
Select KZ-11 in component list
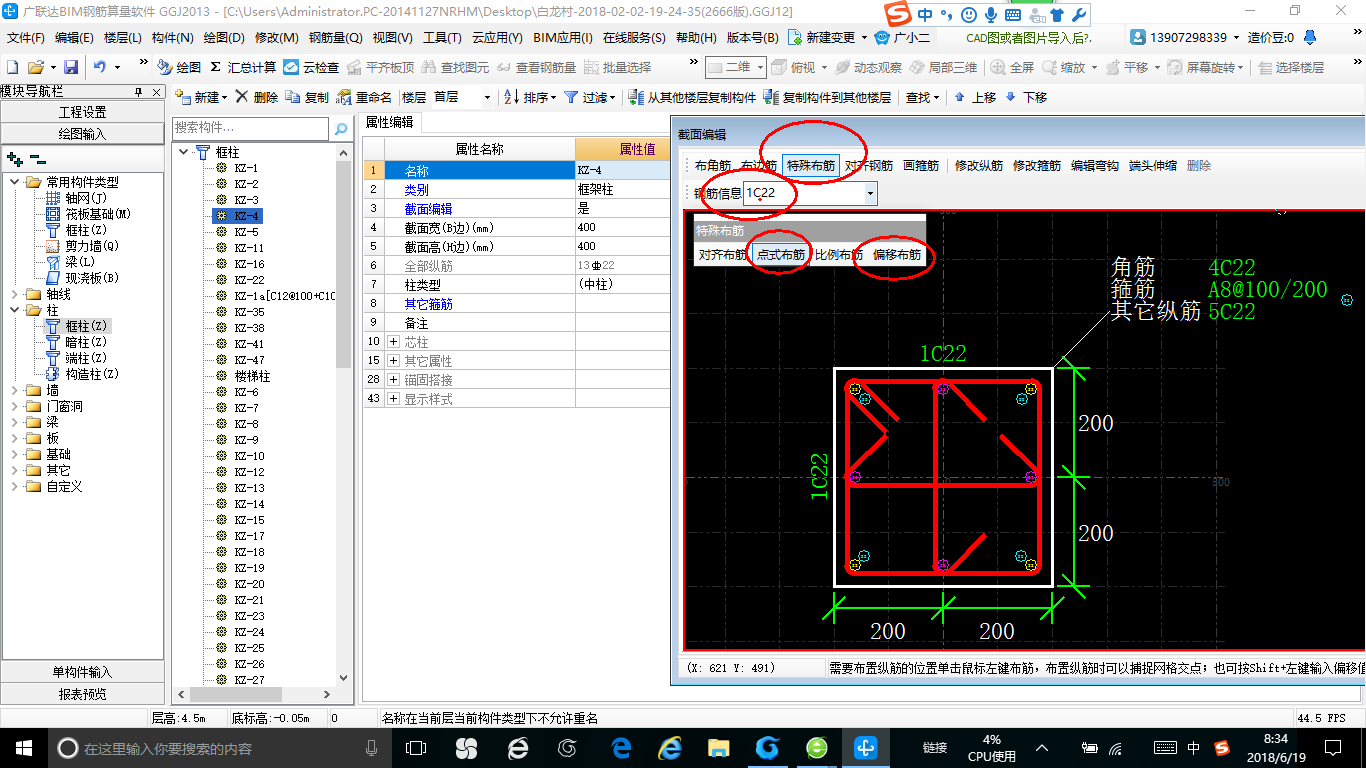coord(249,248)
